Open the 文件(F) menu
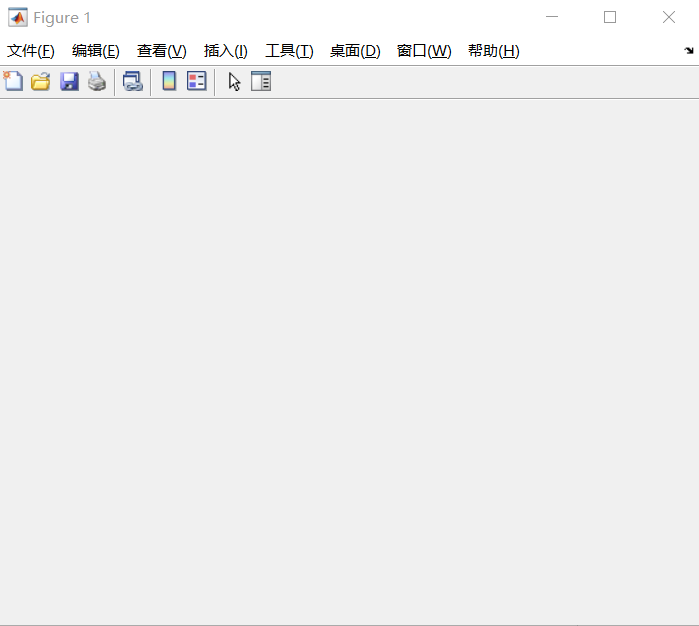Image resolution: width=699 pixels, height=626 pixels. [x=31, y=51]
